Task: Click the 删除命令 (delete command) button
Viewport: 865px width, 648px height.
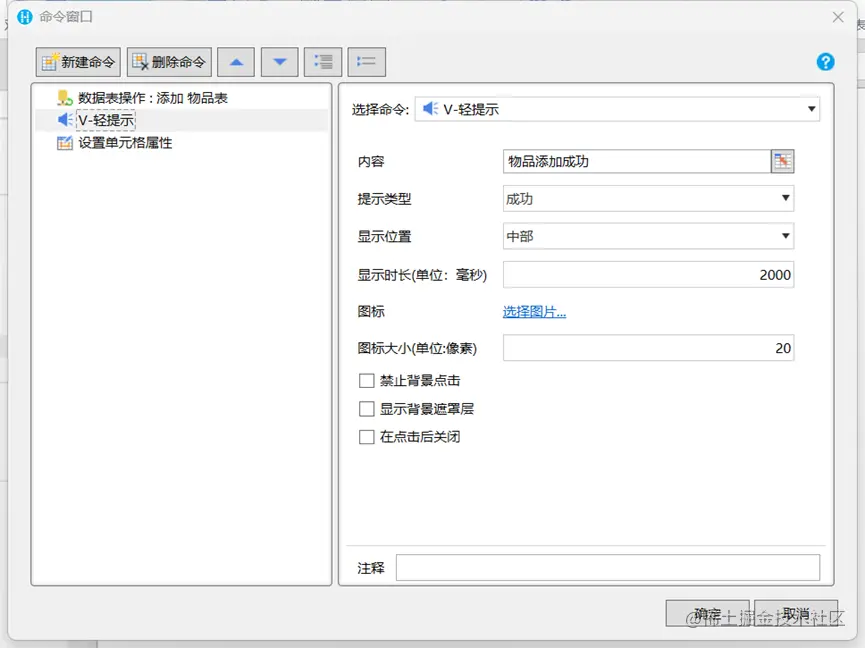Action: tap(169, 61)
